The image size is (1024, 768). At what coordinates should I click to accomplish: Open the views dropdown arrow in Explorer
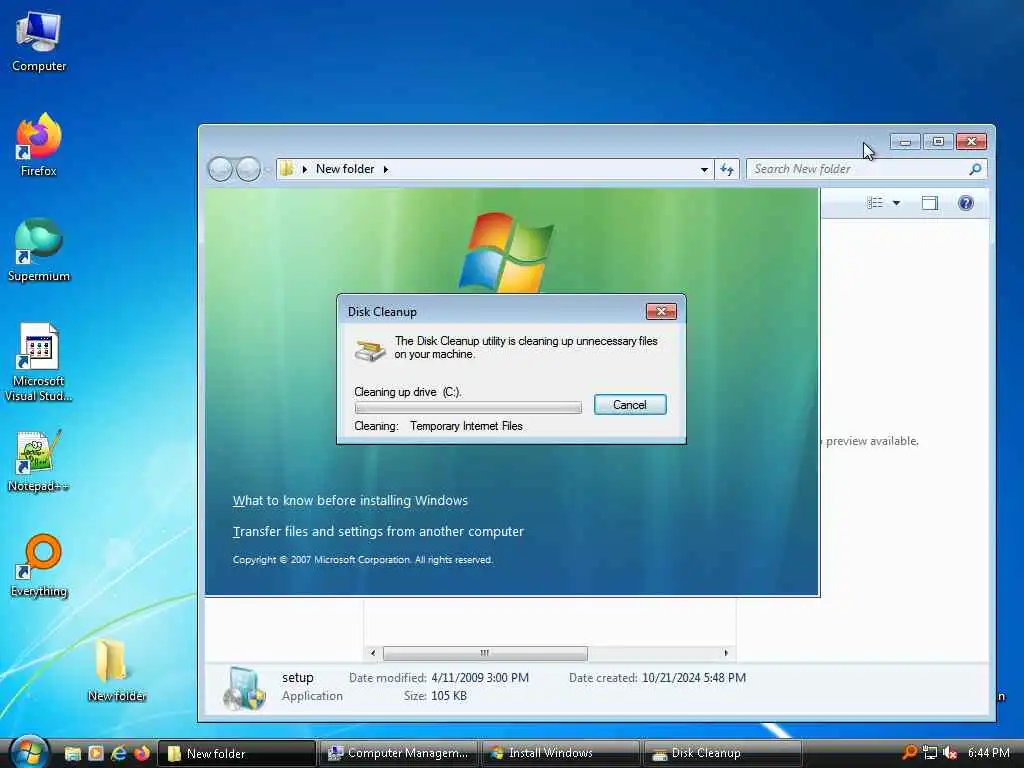click(x=896, y=203)
